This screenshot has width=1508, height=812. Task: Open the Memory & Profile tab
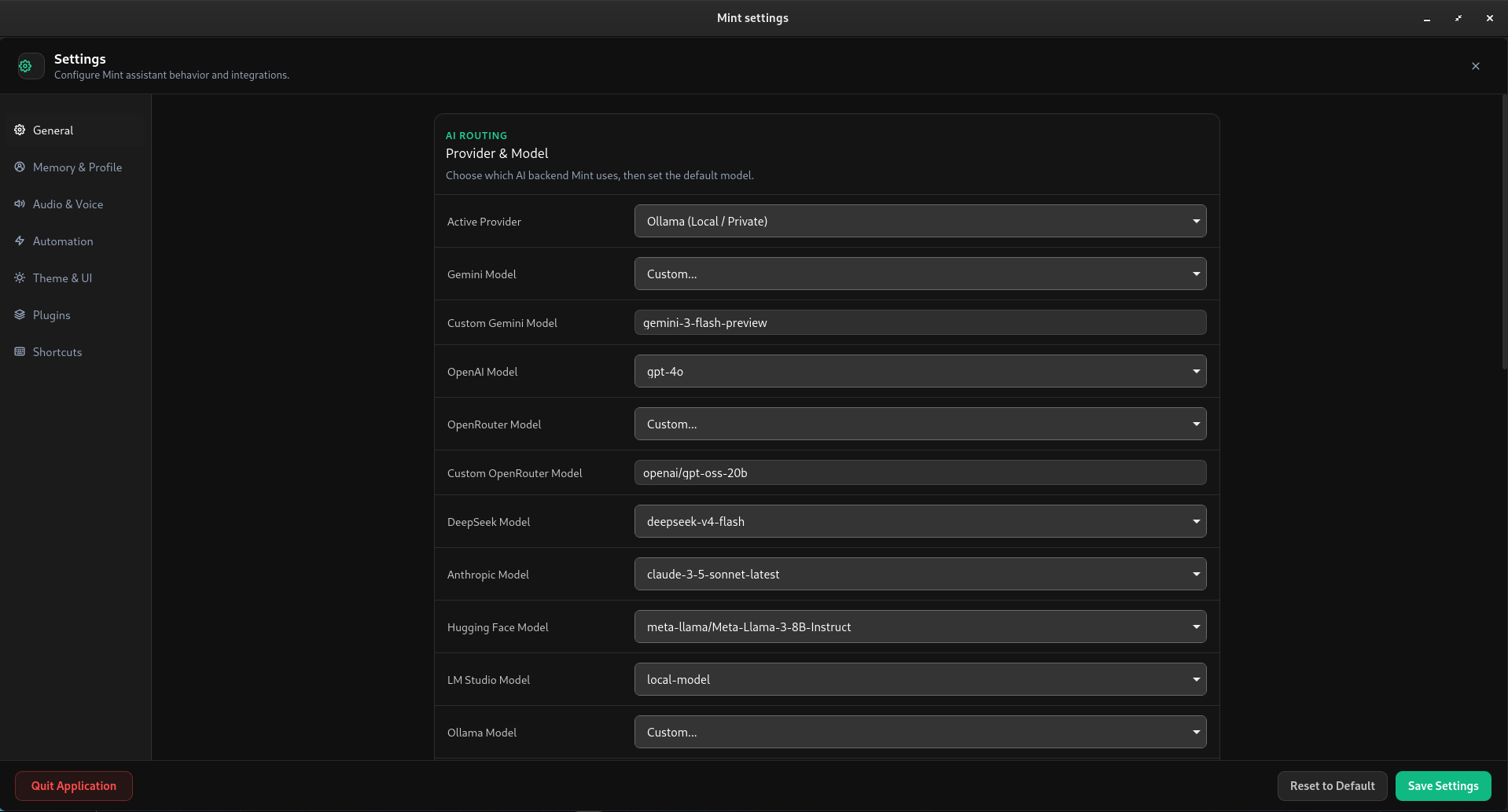click(75, 167)
